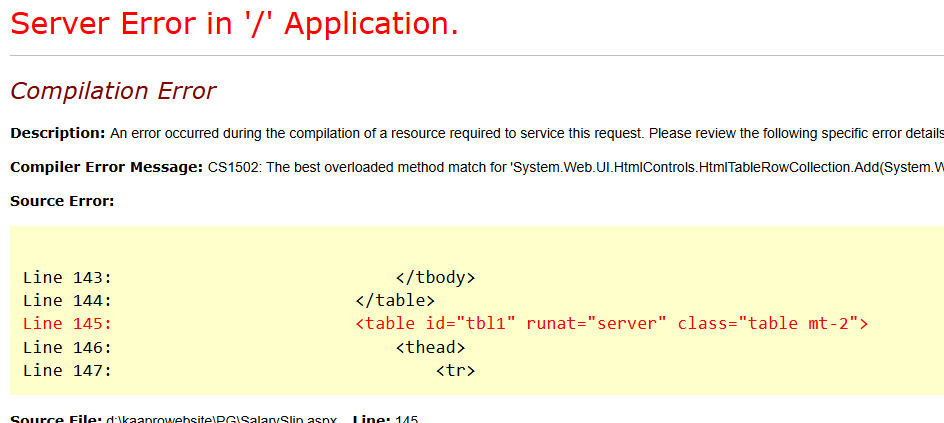Click the italic 'Compilation Error' heading
The width and height of the screenshot is (944, 423).
click(x=113, y=91)
